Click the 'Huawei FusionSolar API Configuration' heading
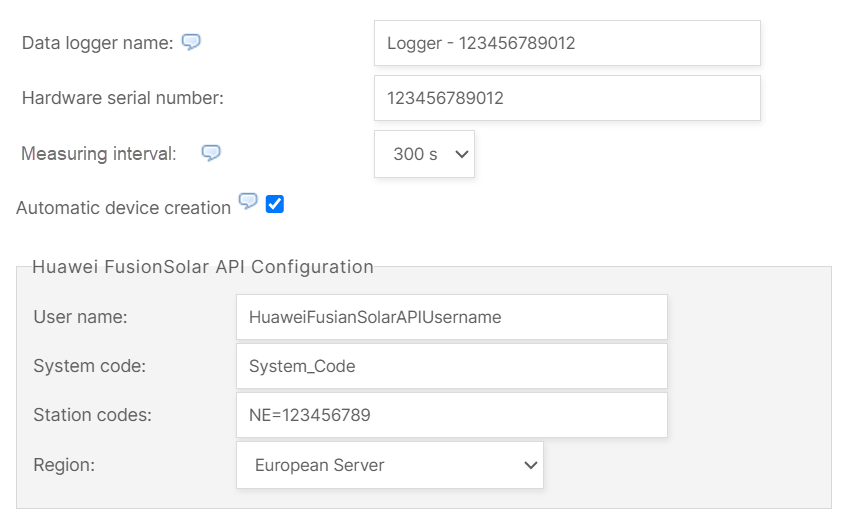The width and height of the screenshot is (849, 524). pos(203,267)
